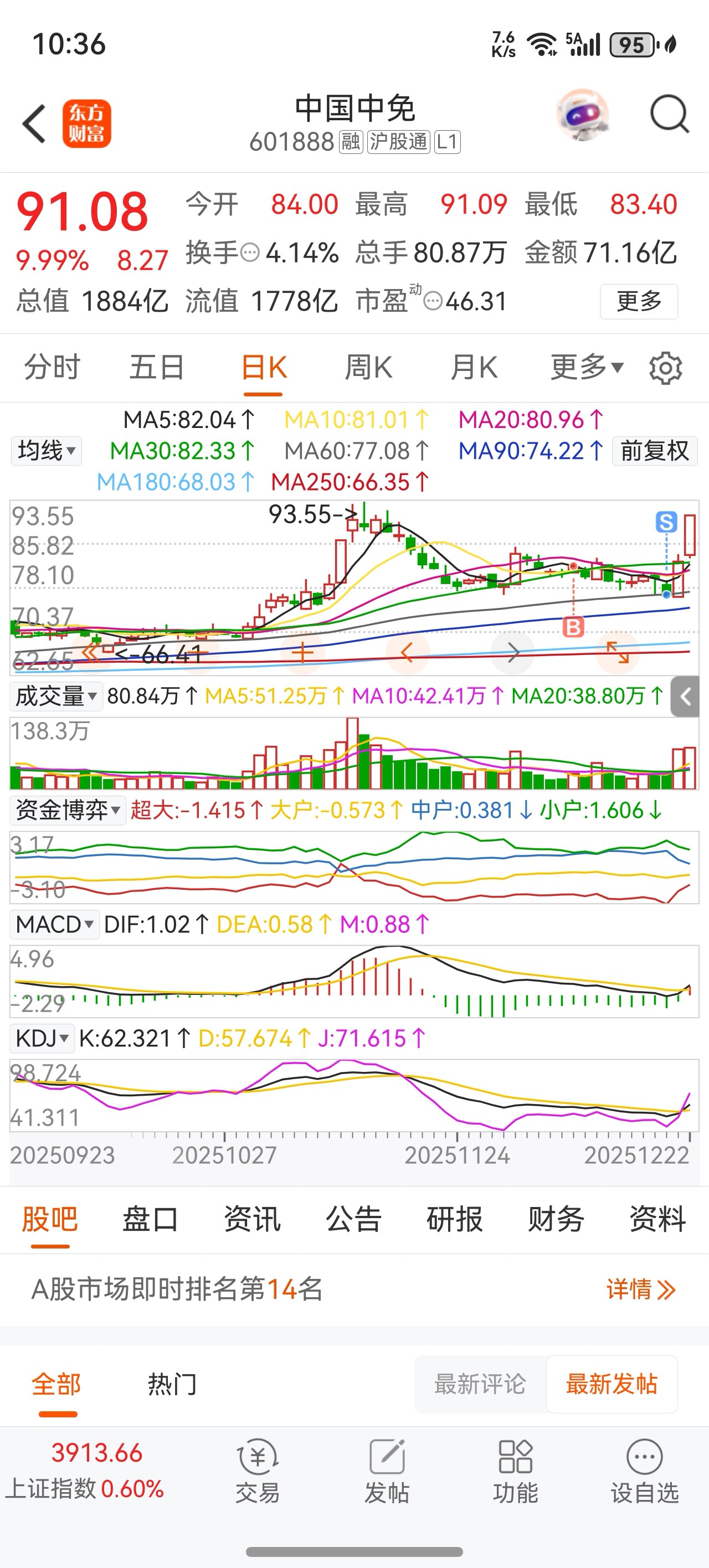709x1568 pixels.
Task: Tap info icon next to 市盈
Action: tap(433, 301)
